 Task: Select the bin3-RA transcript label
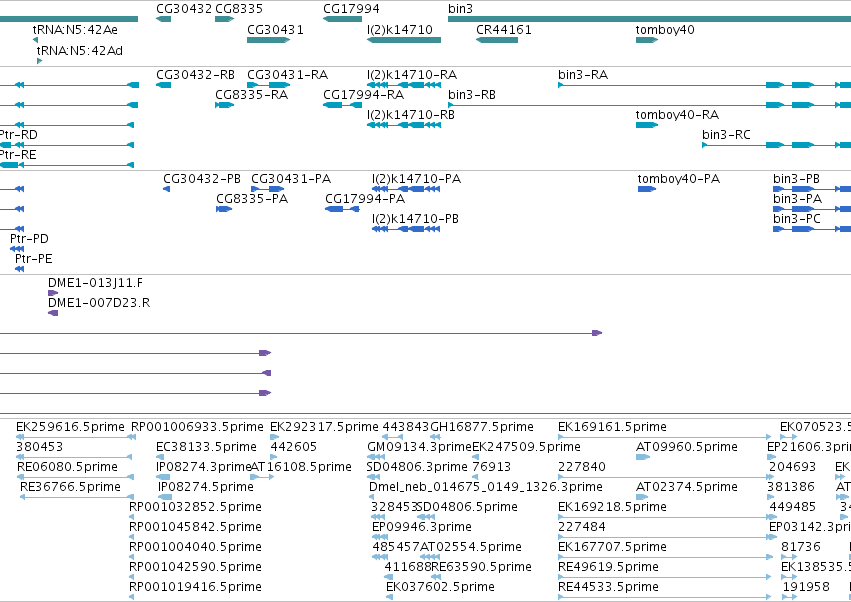coord(583,75)
